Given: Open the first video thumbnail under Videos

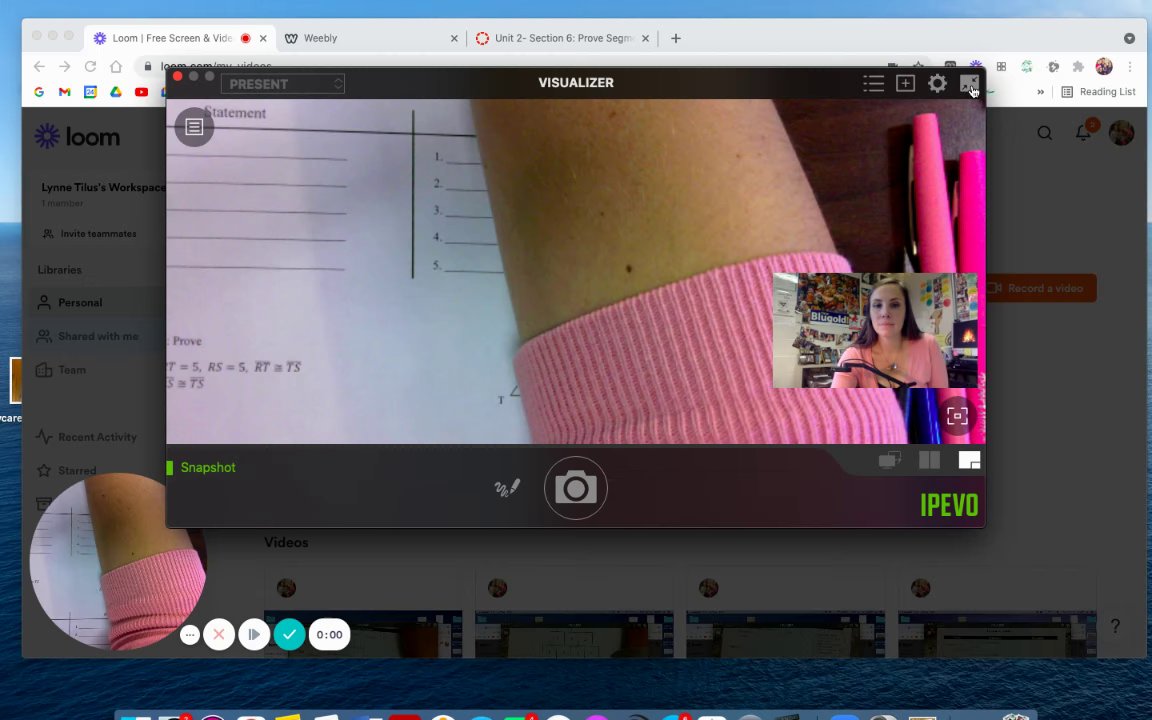Looking at the screenshot, I should [x=363, y=634].
